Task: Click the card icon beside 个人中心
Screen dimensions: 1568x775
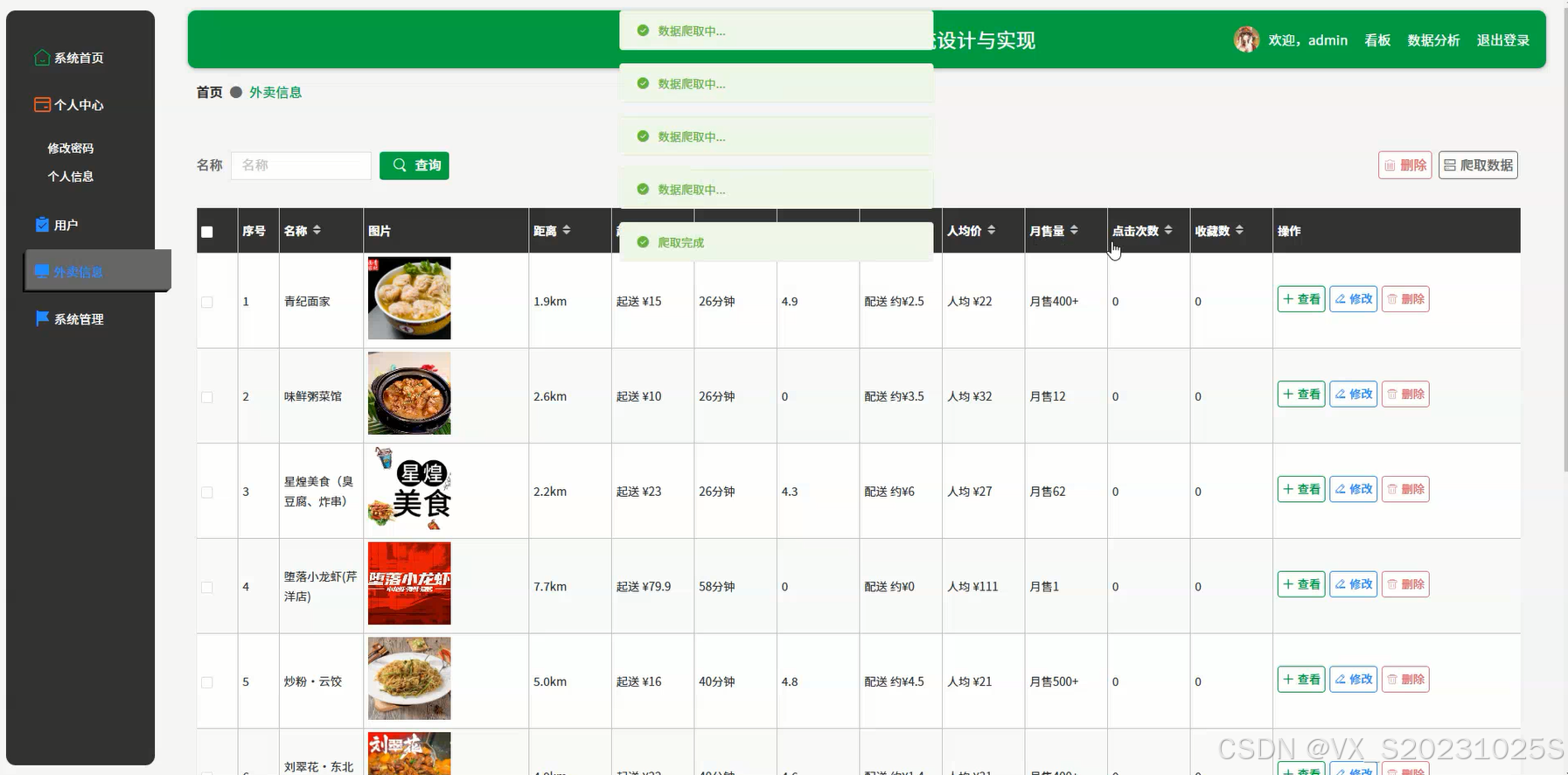Action: point(42,104)
